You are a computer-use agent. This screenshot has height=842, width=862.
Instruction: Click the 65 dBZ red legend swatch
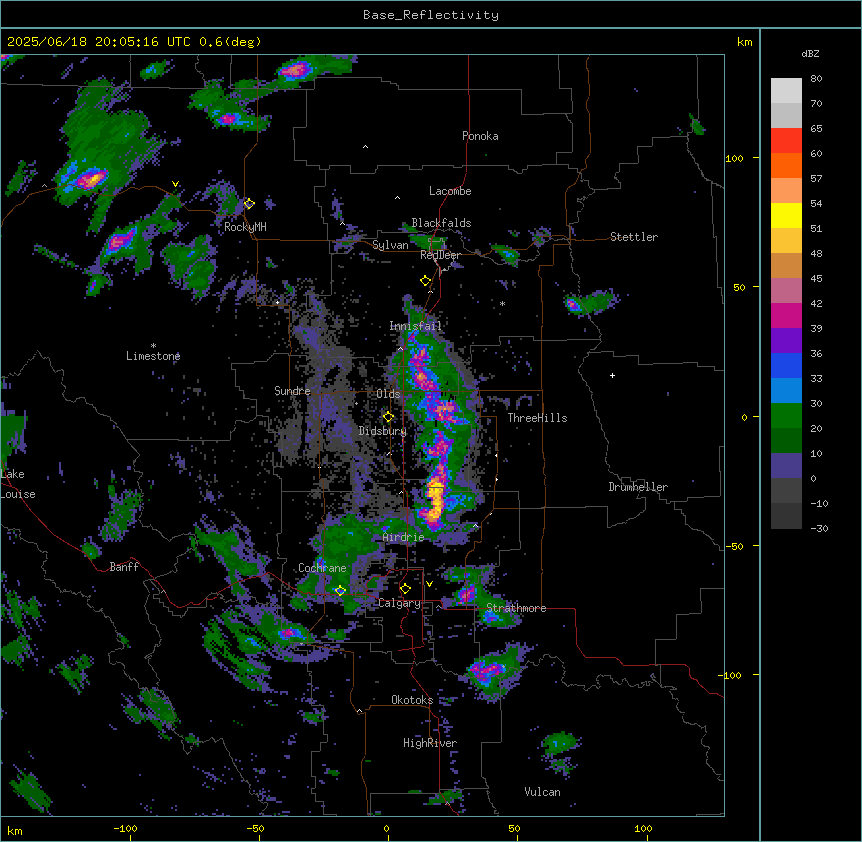point(786,141)
